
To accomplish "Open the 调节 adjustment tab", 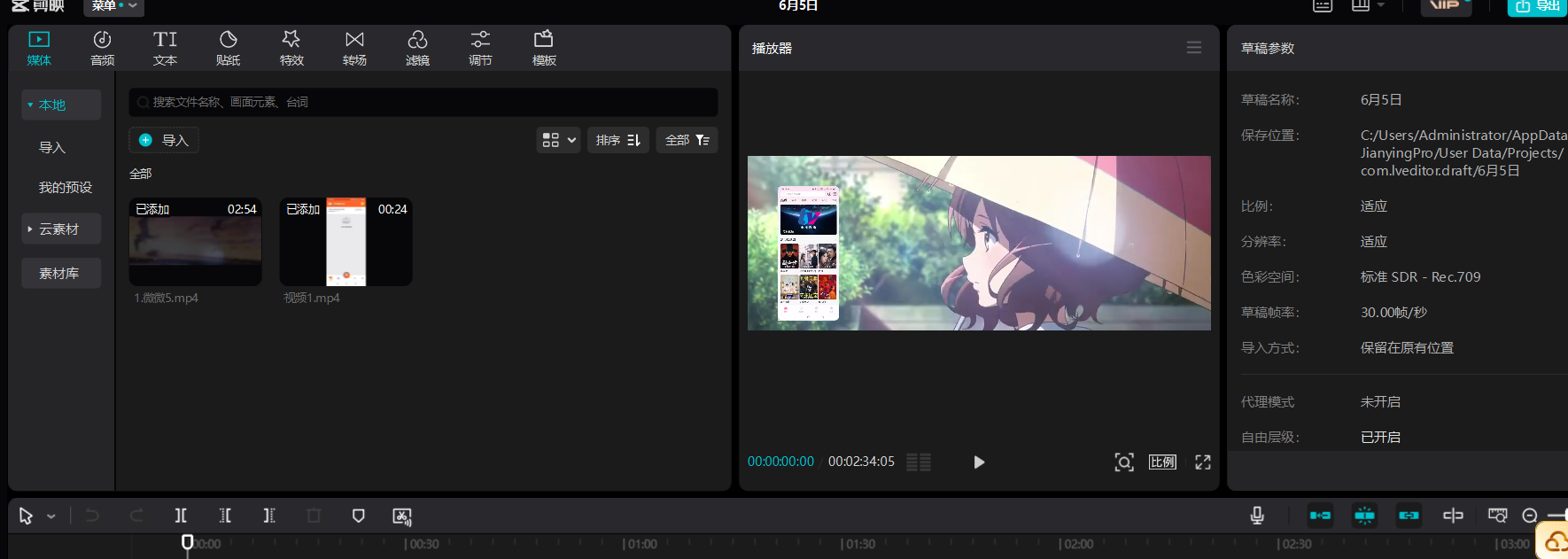I will [480, 48].
